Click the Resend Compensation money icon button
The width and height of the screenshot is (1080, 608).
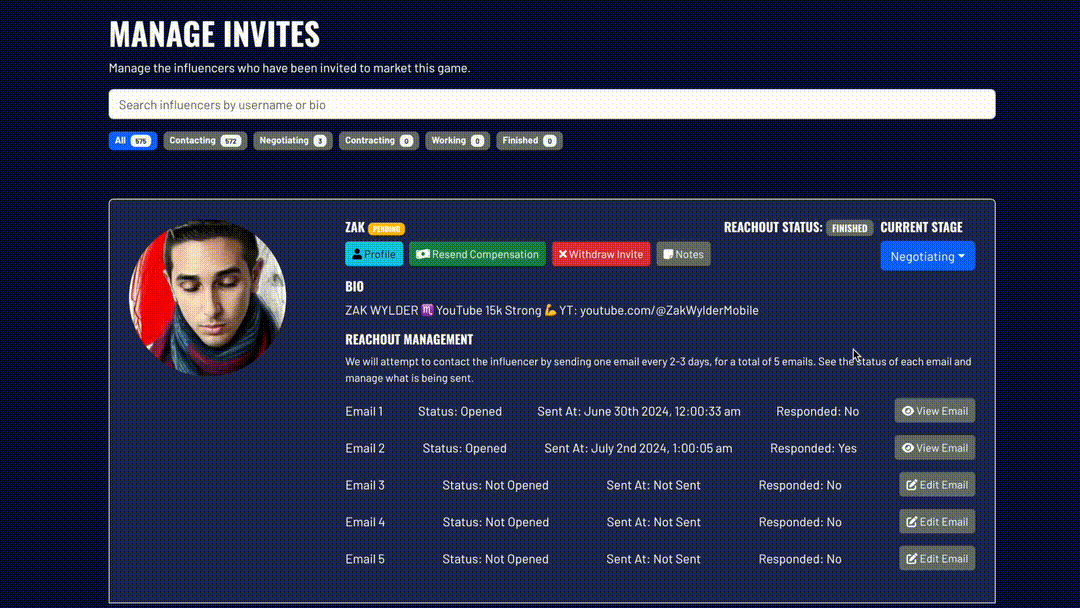pyautogui.click(x=477, y=254)
